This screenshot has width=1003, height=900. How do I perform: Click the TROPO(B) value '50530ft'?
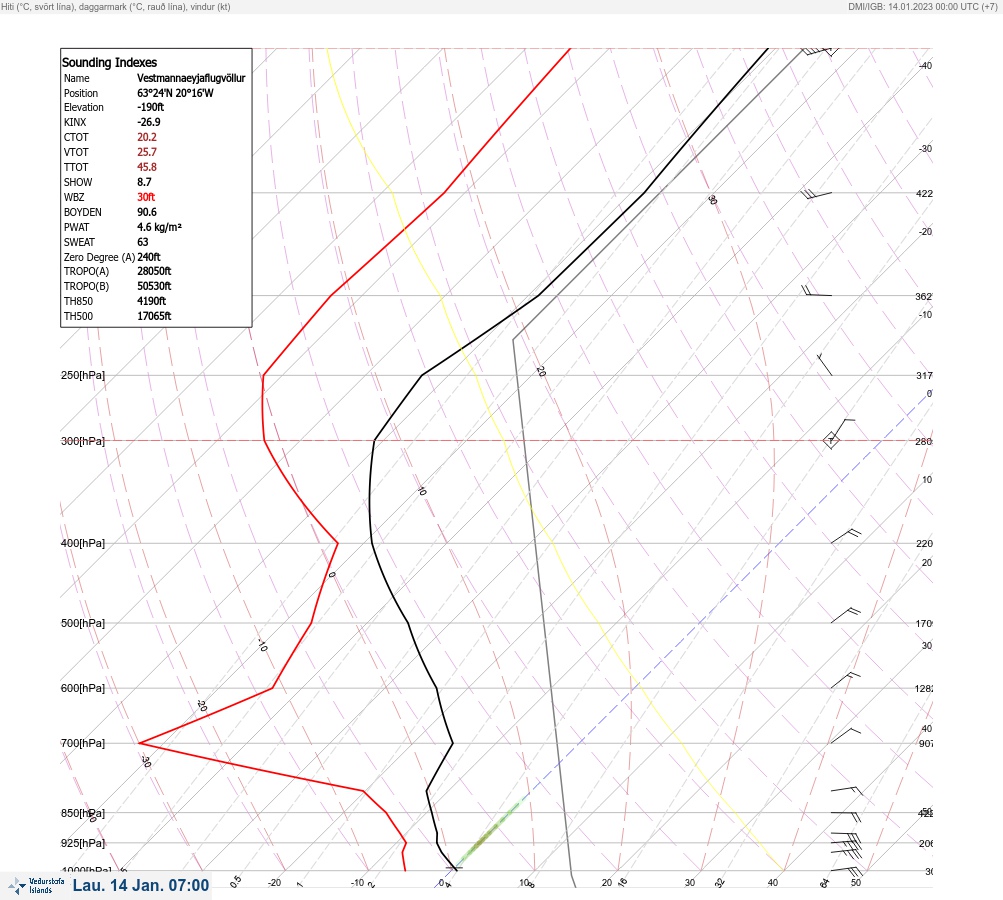click(154, 286)
